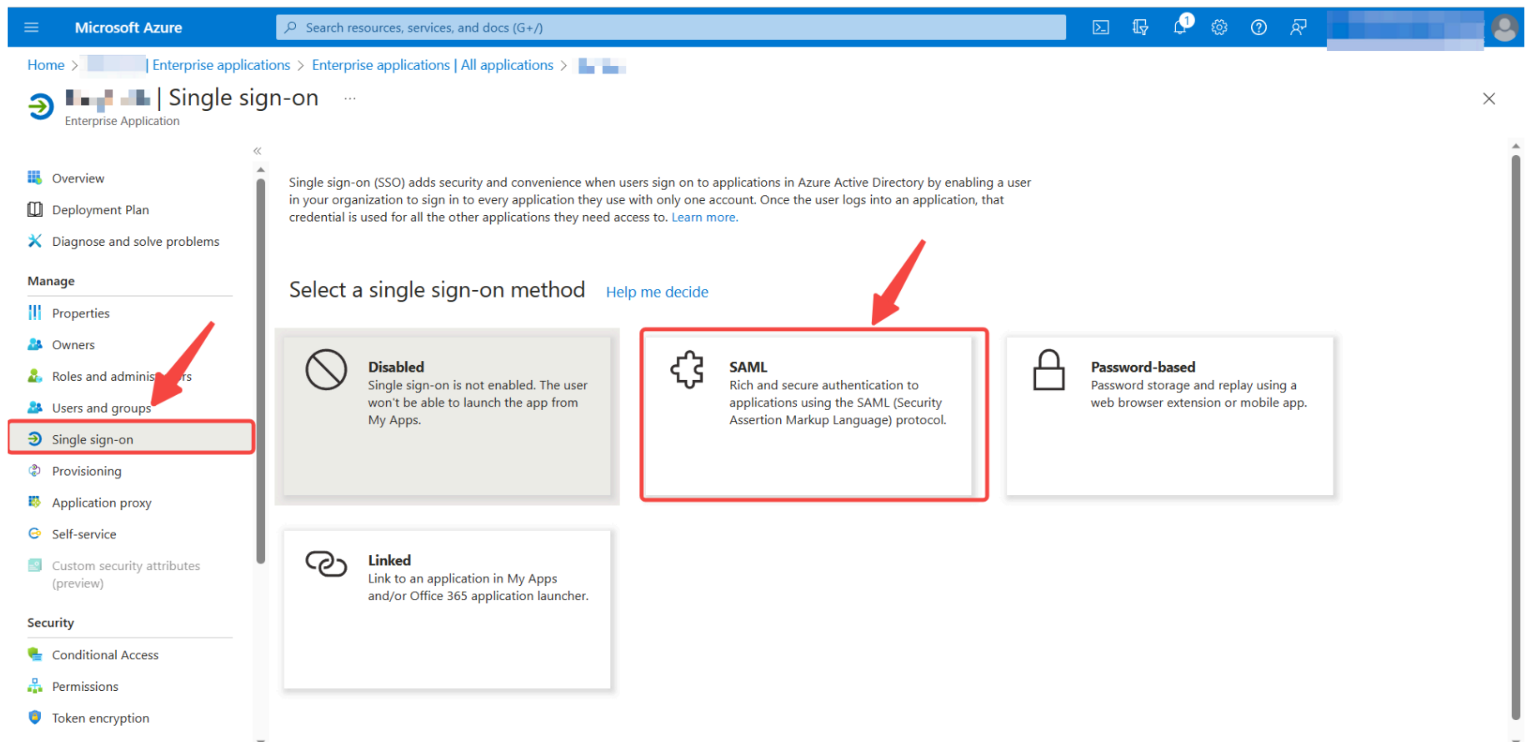Open Self-service in sidebar

point(84,534)
